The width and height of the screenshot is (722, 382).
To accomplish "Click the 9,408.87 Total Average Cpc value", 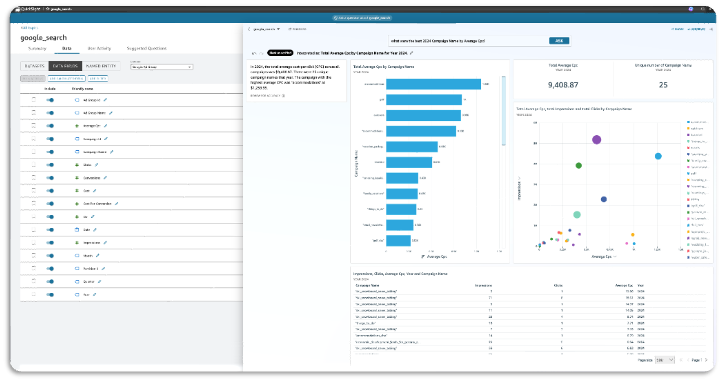I will point(563,85).
